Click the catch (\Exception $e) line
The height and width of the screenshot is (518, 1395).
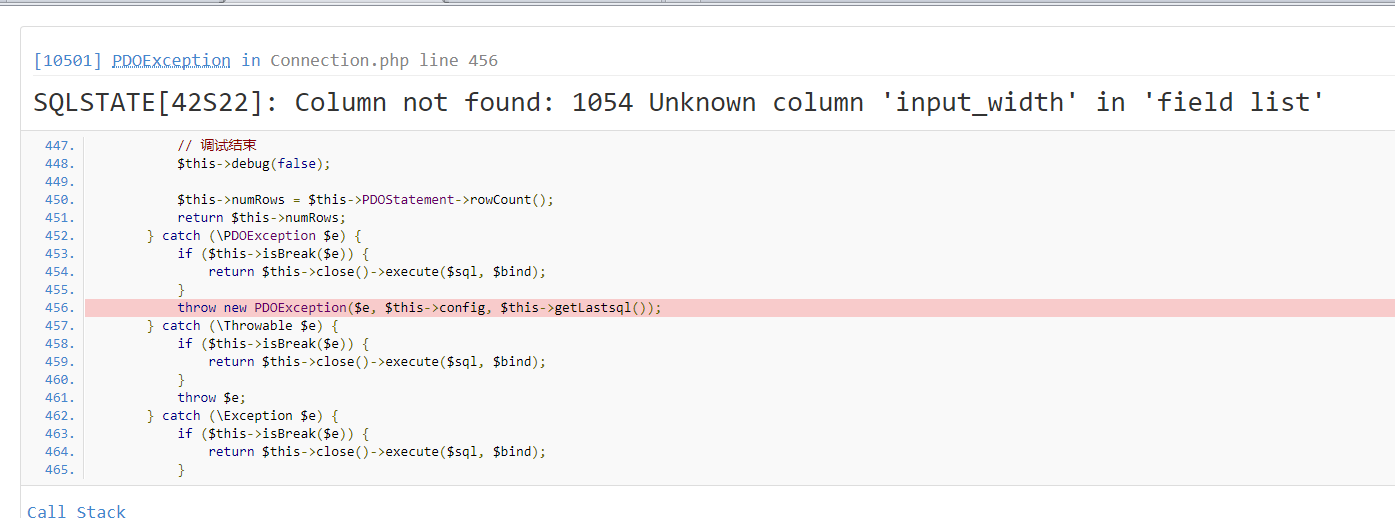point(243,416)
